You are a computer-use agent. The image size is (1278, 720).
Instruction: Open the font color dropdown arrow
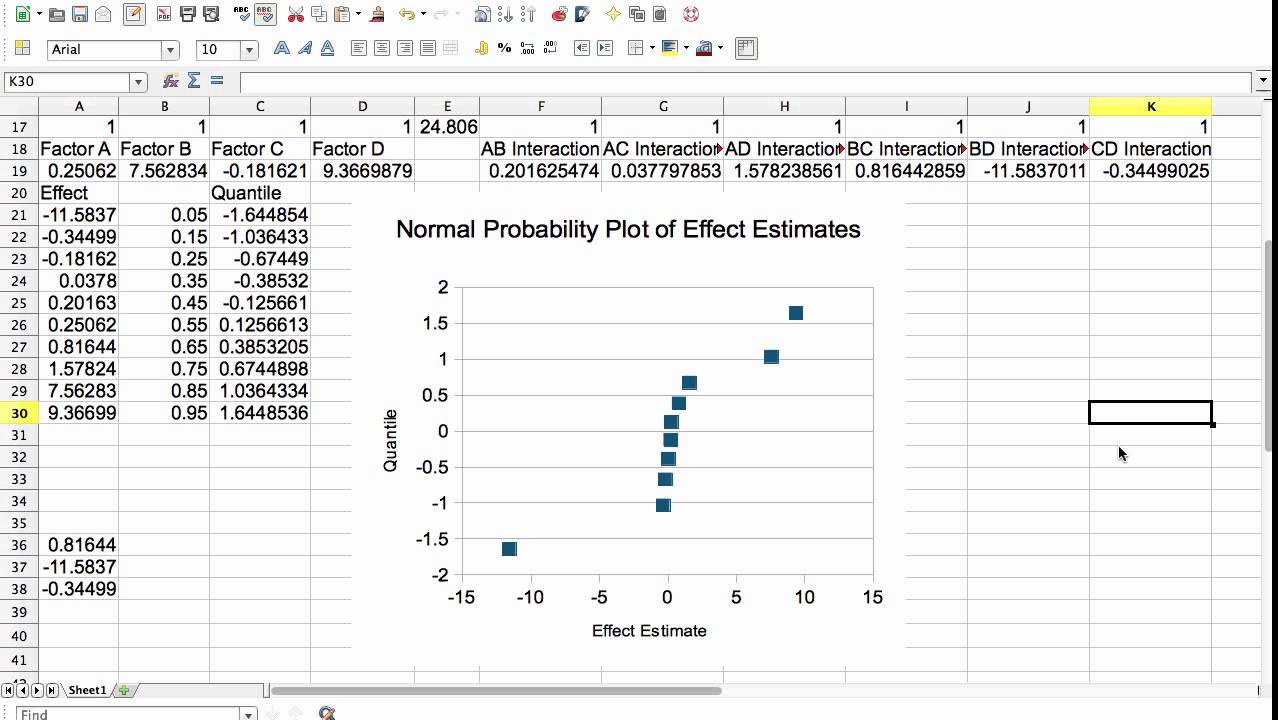[720, 49]
